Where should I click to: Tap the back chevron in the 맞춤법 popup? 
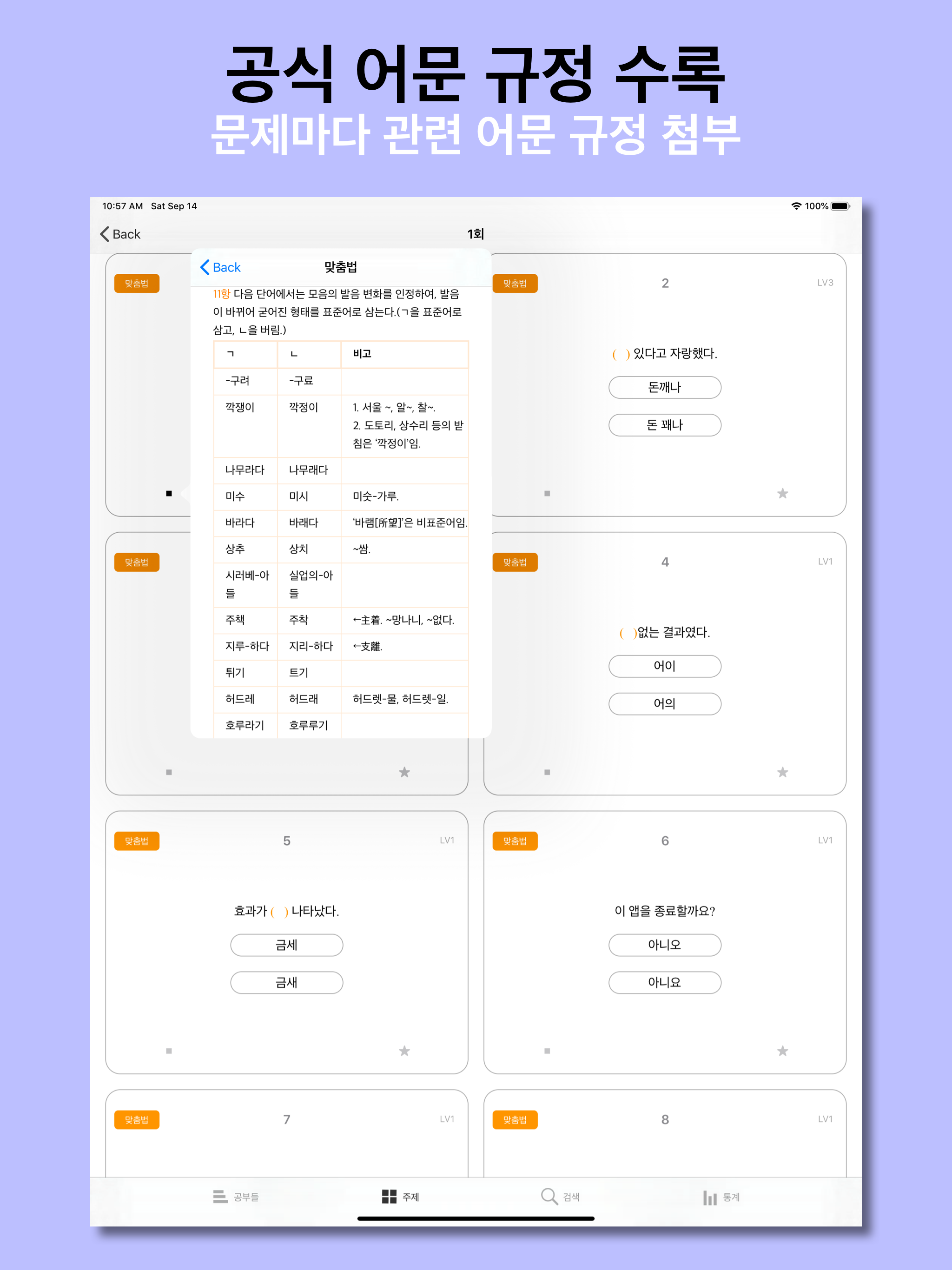(218, 267)
